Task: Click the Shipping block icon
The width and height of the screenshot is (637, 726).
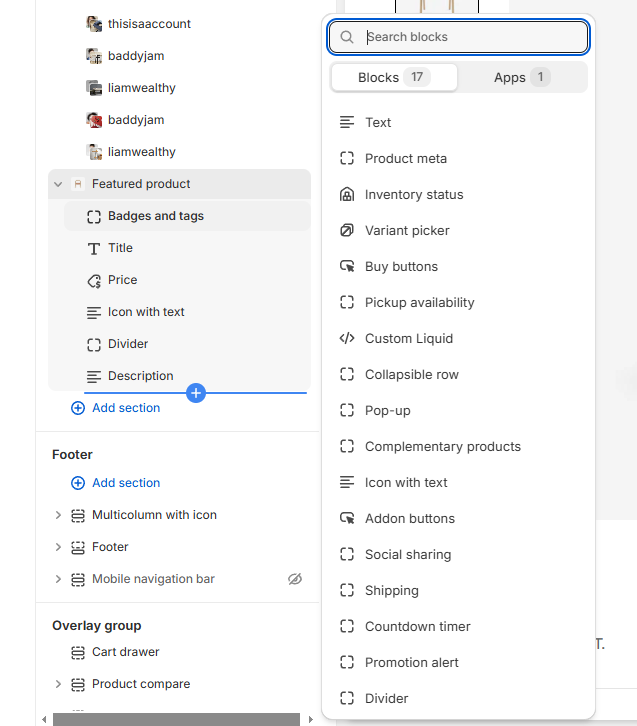Action: pos(347,590)
